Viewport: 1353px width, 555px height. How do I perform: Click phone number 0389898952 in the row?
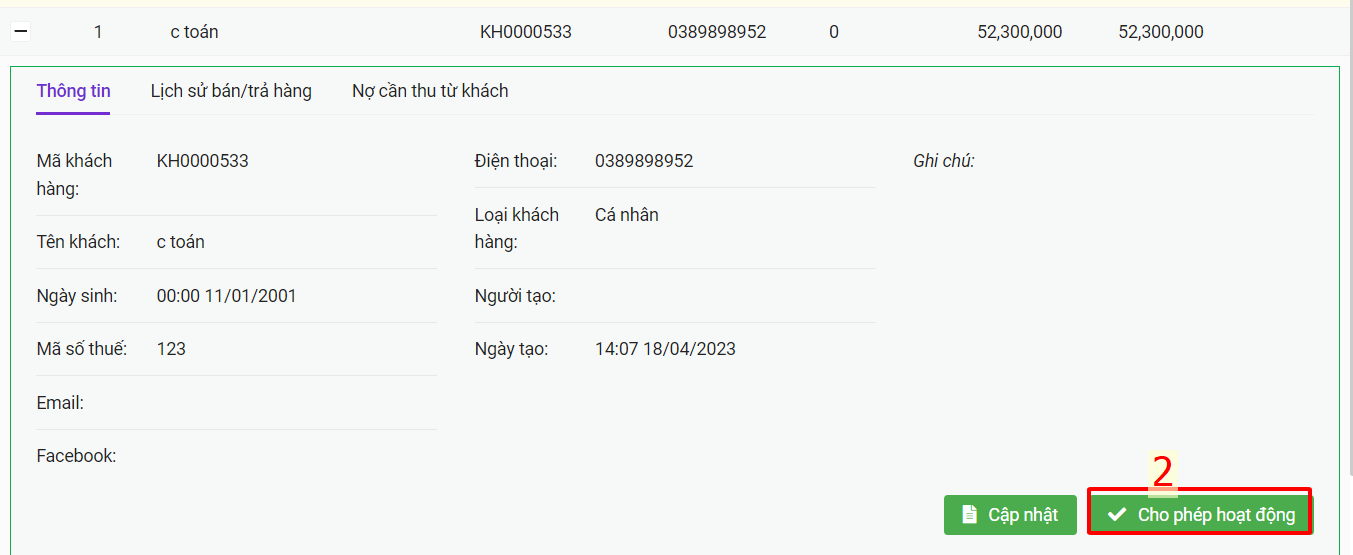717,32
